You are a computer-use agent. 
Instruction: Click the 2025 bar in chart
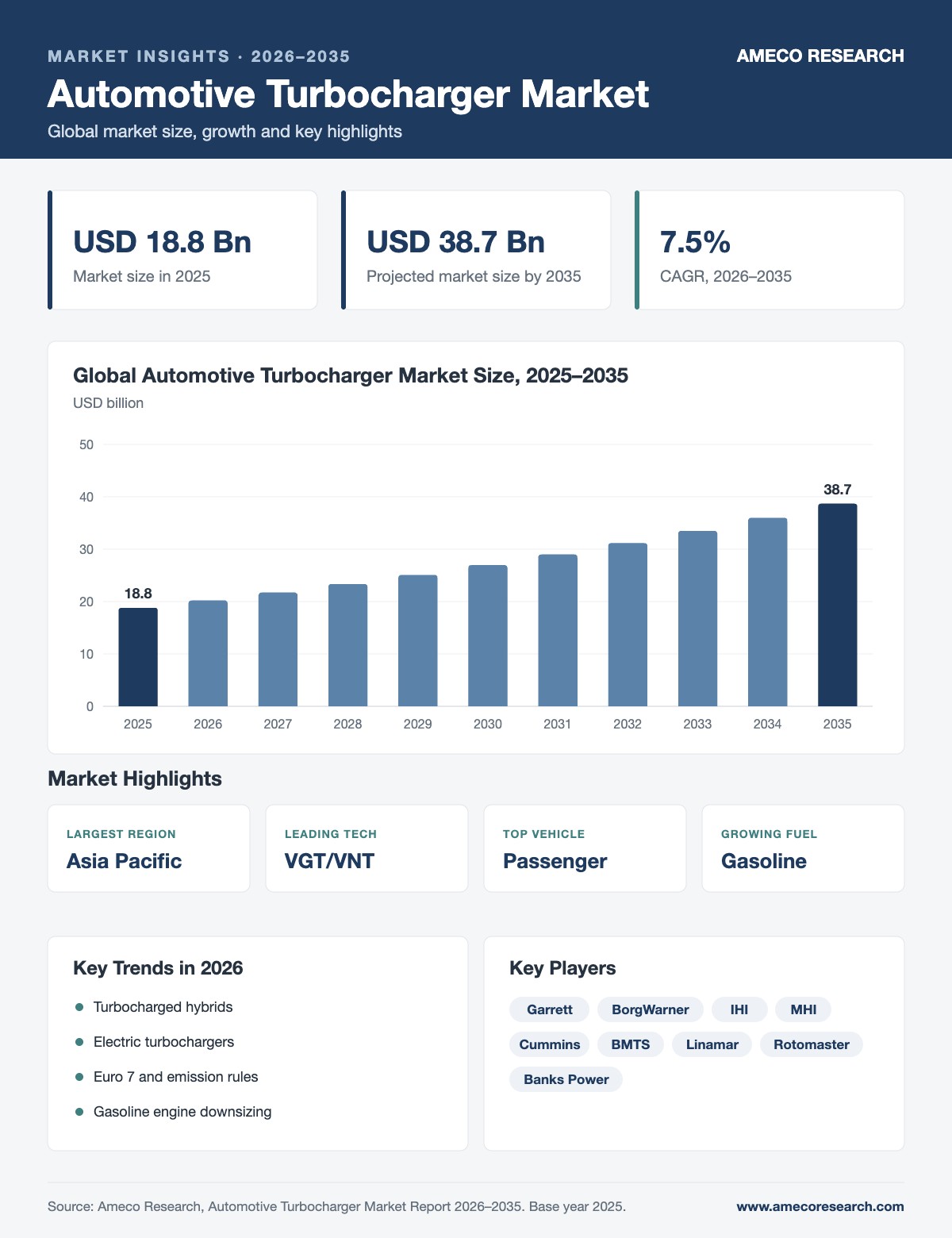138,657
